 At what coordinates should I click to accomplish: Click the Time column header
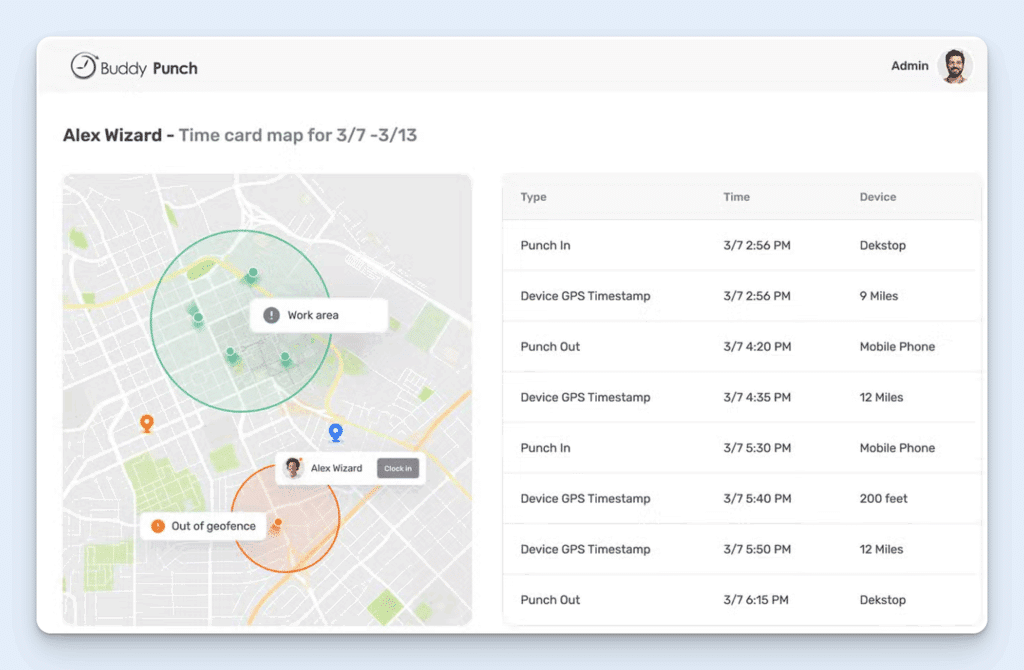point(736,197)
